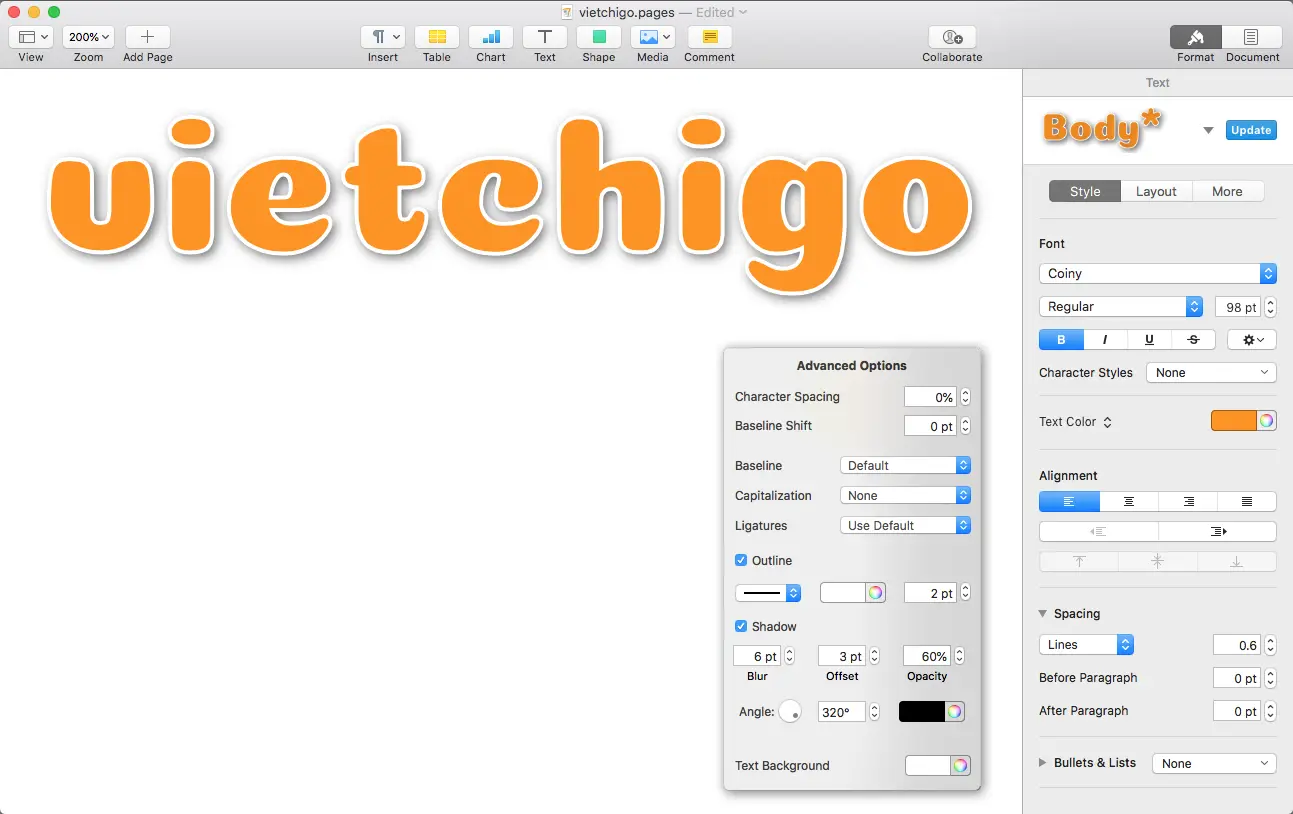
Task: Insert a table from the toolbar
Action: [x=437, y=38]
